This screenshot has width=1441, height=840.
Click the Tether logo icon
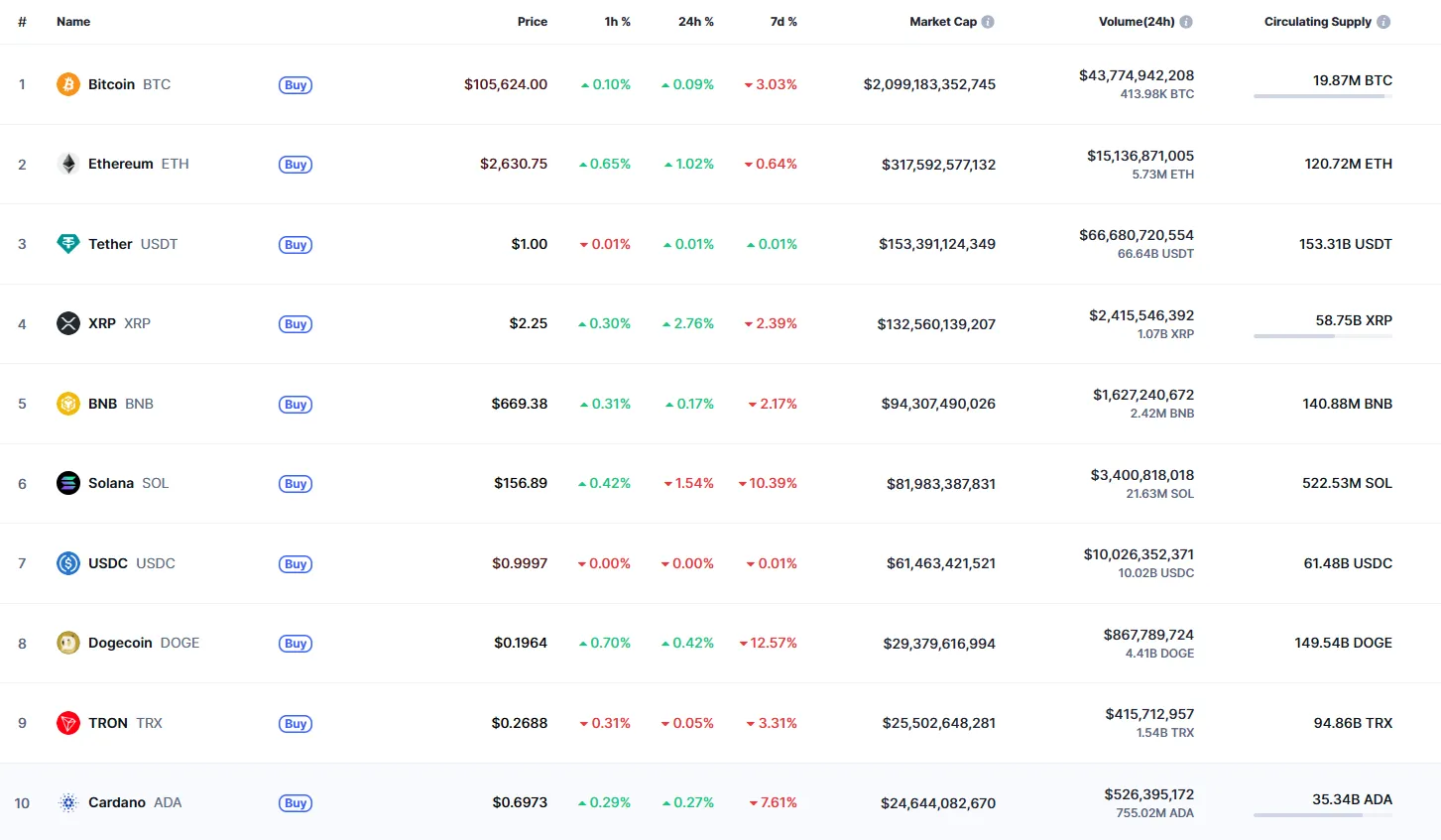tap(67, 244)
